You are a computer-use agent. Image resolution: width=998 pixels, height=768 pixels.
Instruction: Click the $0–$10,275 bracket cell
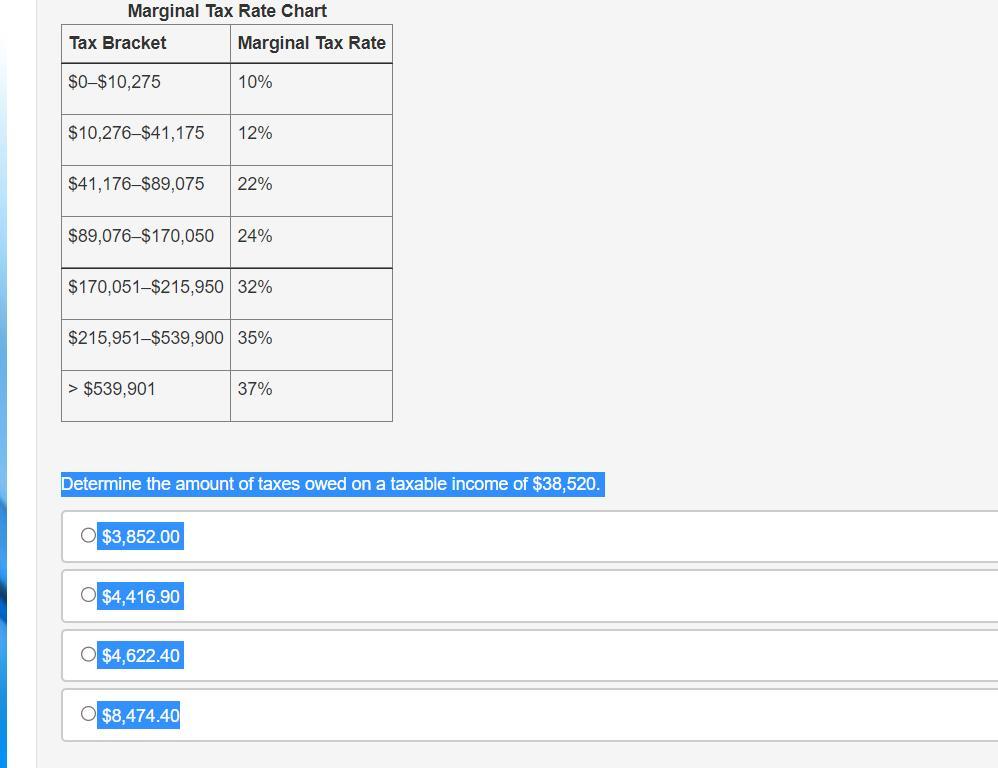coord(114,82)
